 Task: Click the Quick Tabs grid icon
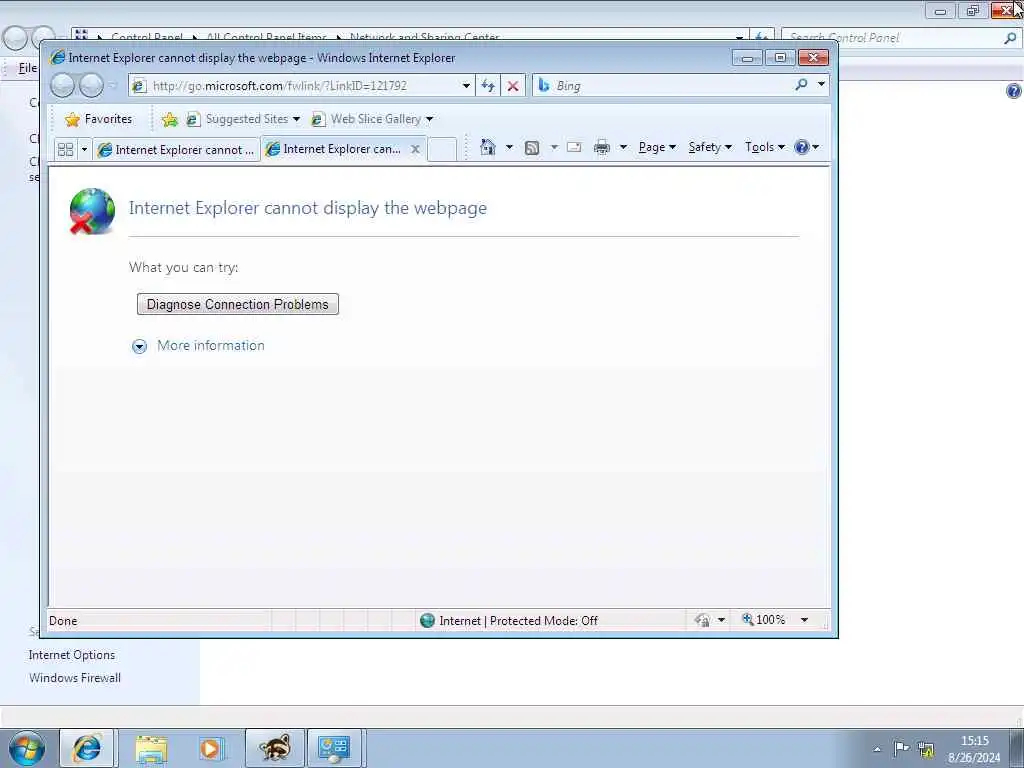point(65,150)
